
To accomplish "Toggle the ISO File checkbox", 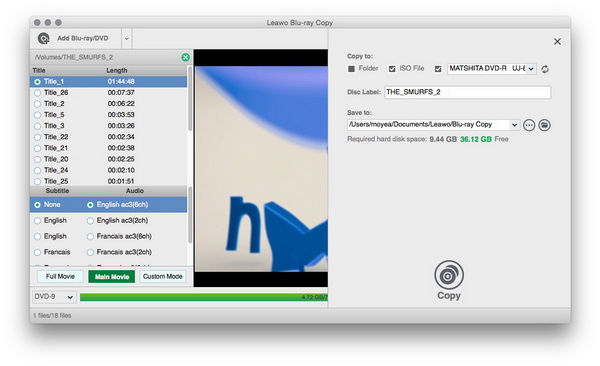I will pyautogui.click(x=392, y=69).
